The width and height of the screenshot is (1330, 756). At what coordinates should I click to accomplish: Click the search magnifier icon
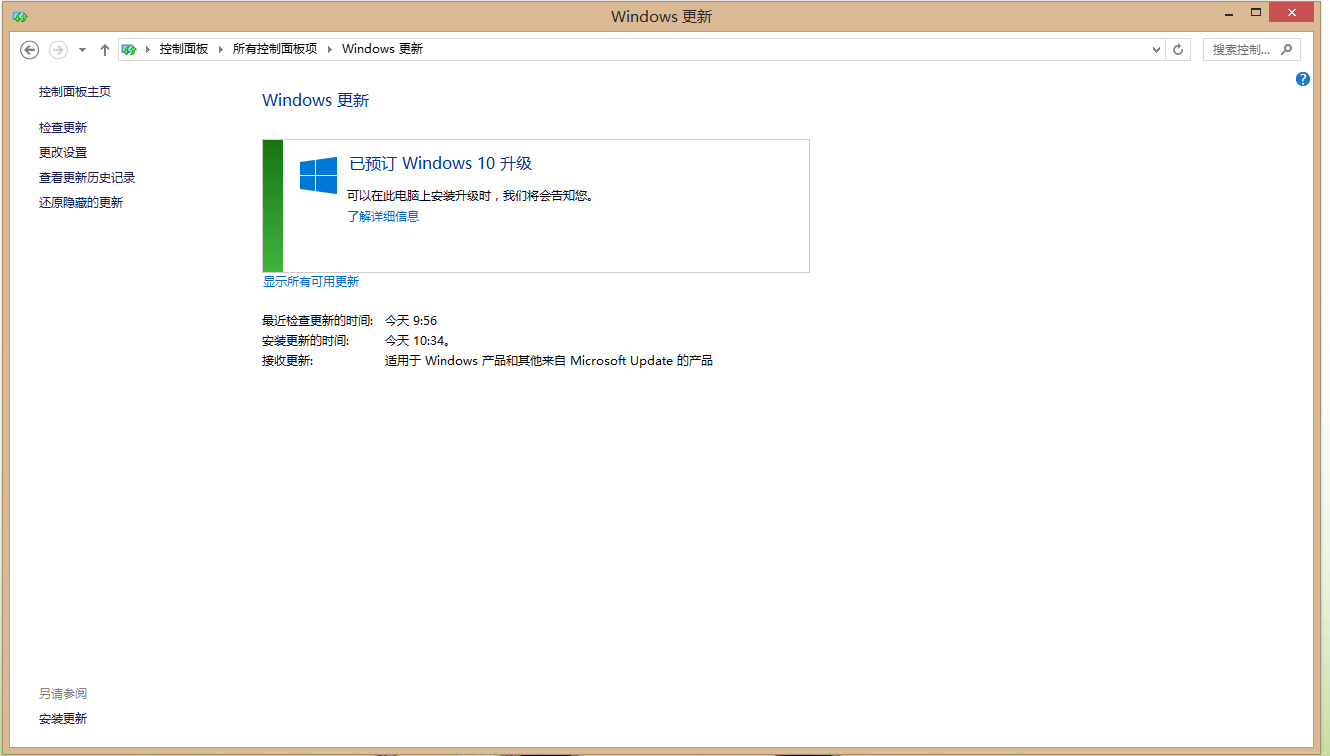[x=1287, y=49]
